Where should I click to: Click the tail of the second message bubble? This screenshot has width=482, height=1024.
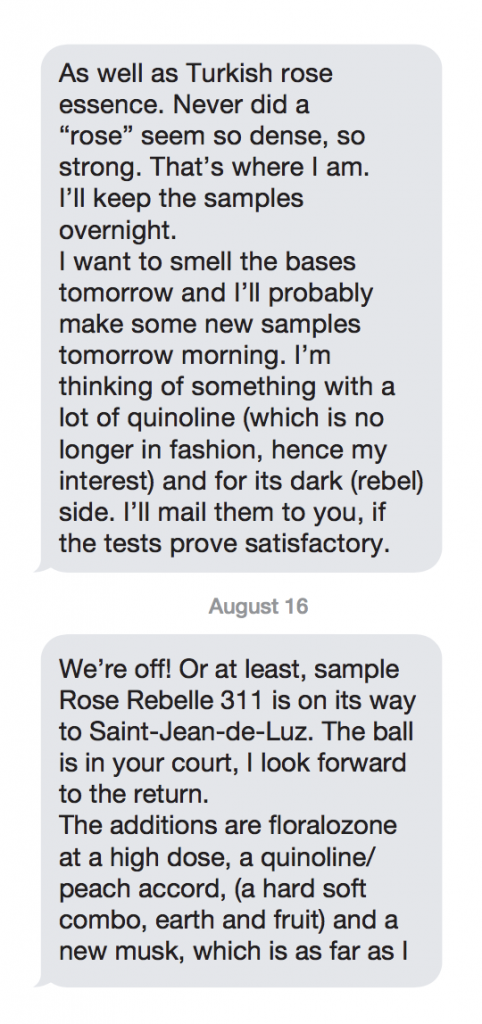coord(43,980)
